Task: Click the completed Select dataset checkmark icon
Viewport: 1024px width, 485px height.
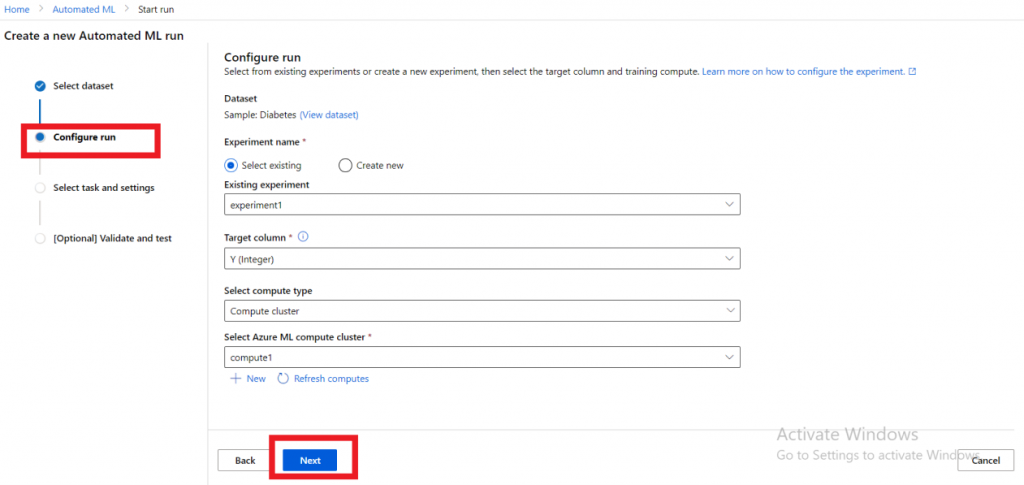Action: click(40, 86)
